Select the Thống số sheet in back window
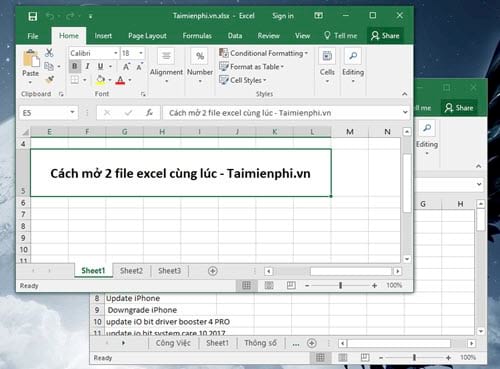The width and height of the screenshot is (500, 369). pyautogui.click(x=260, y=343)
